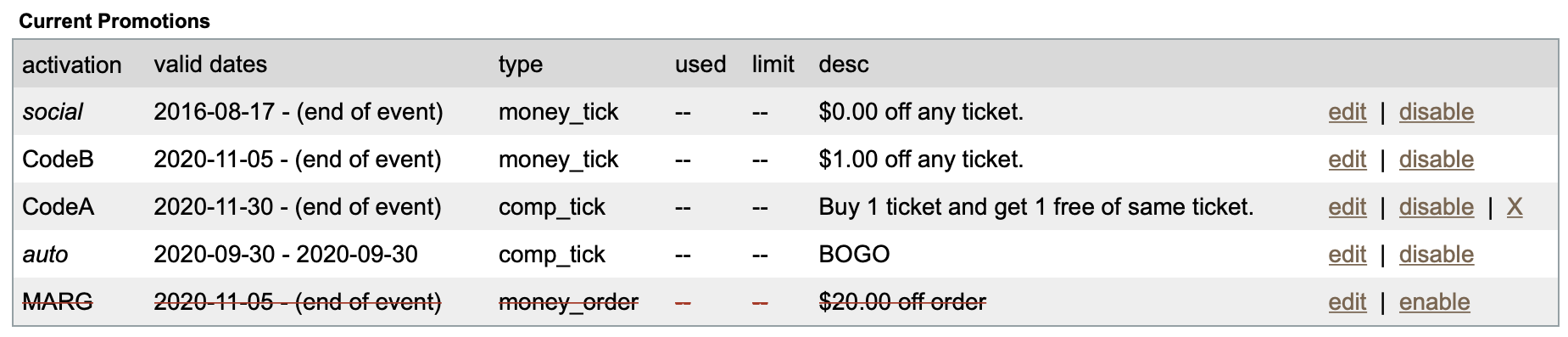
Task: Edit the MARG promotion
Action: click(x=1347, y=302)
